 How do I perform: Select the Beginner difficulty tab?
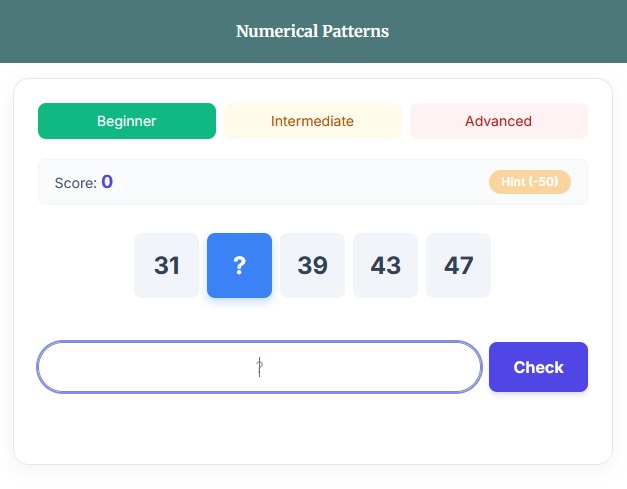[126, 121]
